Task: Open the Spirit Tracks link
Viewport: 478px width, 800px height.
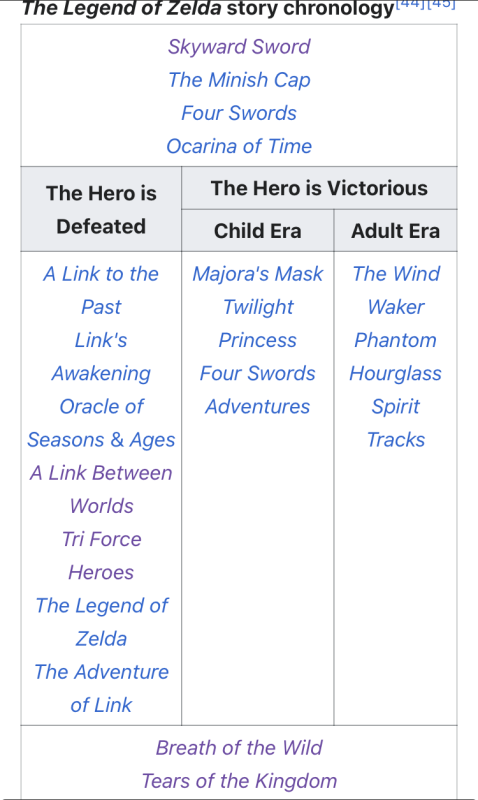Action: pos(396,422)
